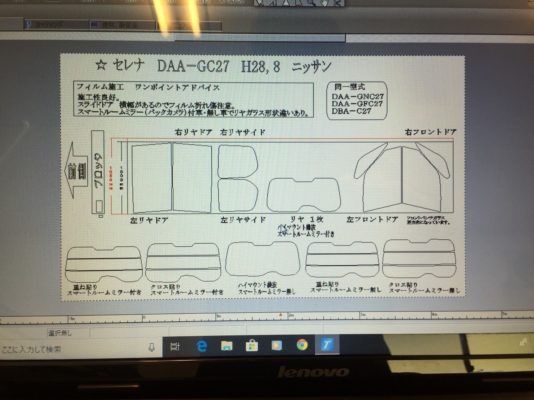This screenshot has height=400, width=534.
Task: Select the クロス貼り スマートルームミラー無し rear glass pattern
Action: (419, 258)
